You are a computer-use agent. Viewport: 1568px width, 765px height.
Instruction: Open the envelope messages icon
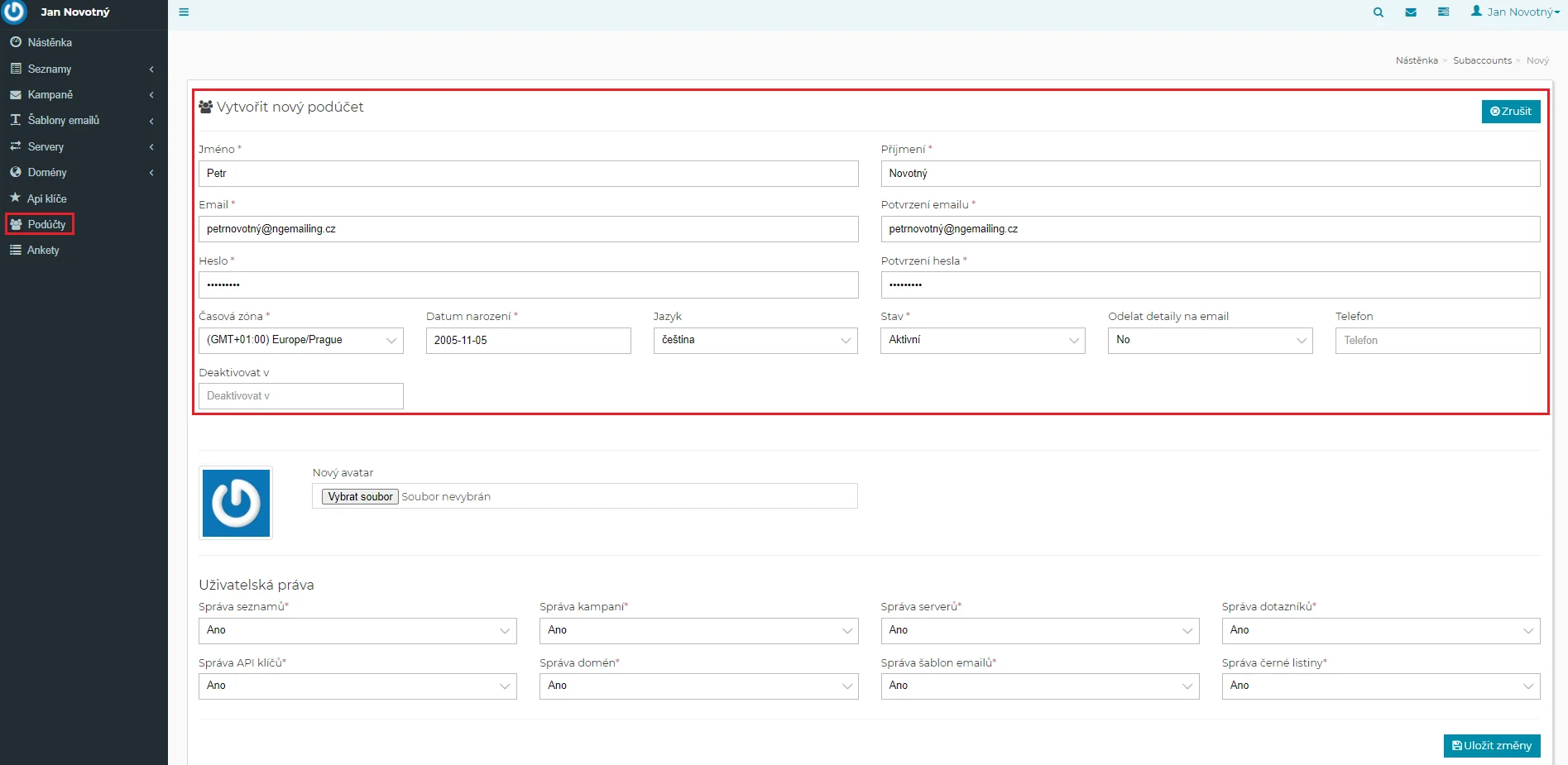pyautogui.click(x=1411, y=12)
